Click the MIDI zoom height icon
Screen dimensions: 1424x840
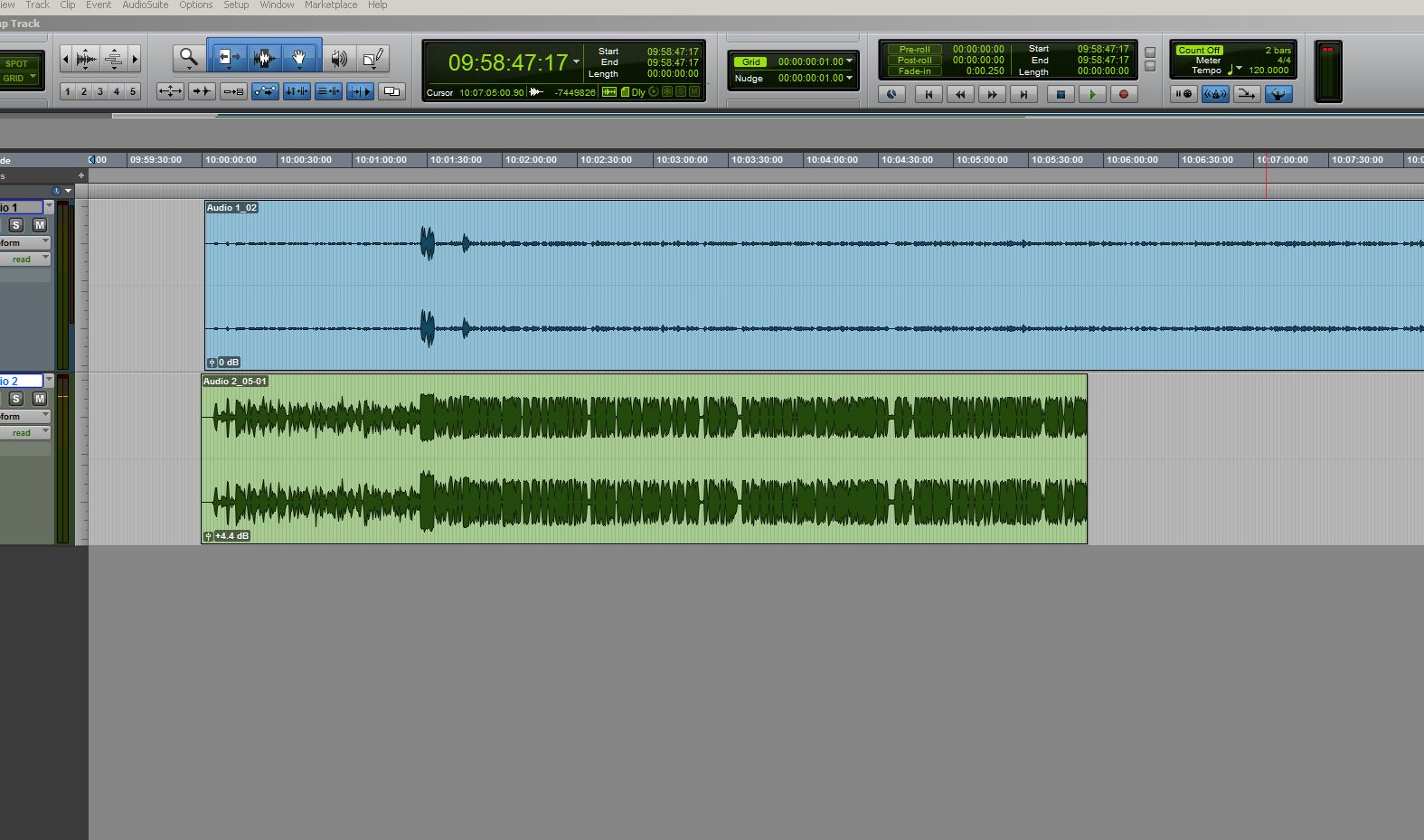coord(114,60)
